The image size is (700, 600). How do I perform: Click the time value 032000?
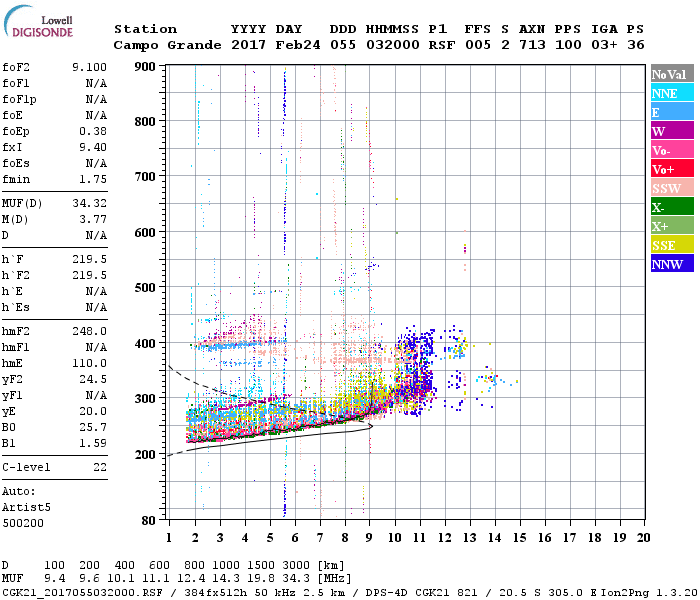pyautogui.click(x=393, y=45)
